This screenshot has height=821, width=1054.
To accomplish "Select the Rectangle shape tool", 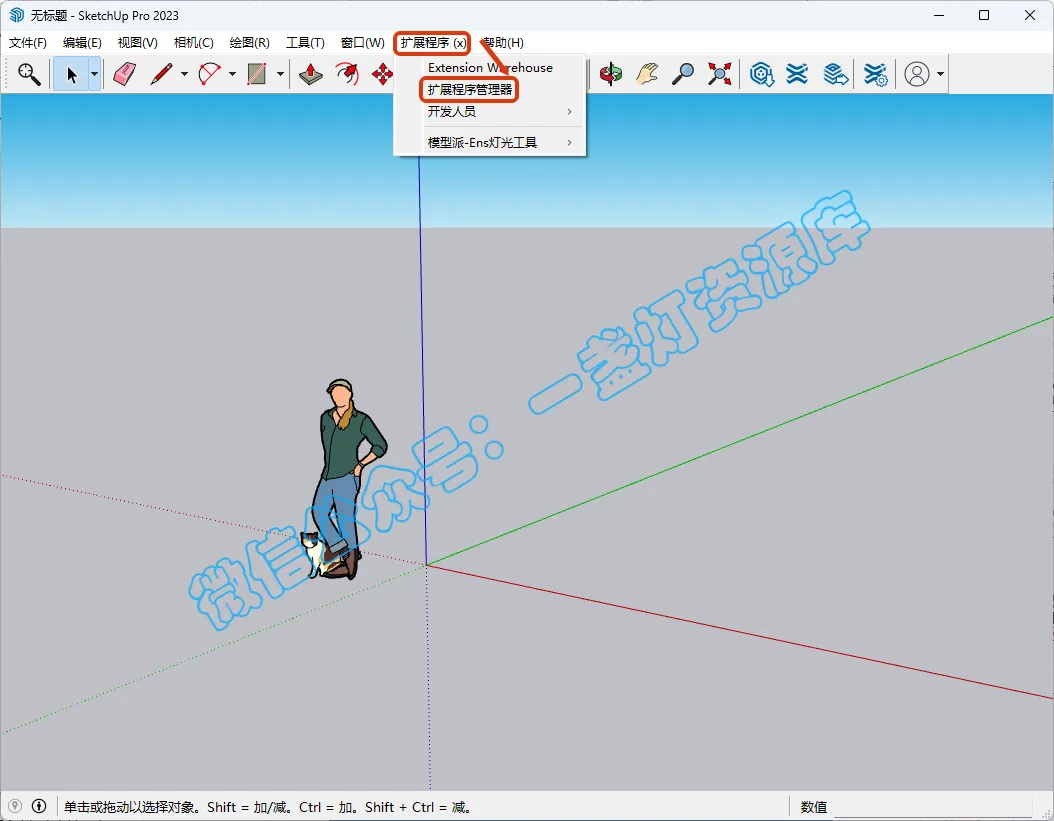I will coord(257,74).
